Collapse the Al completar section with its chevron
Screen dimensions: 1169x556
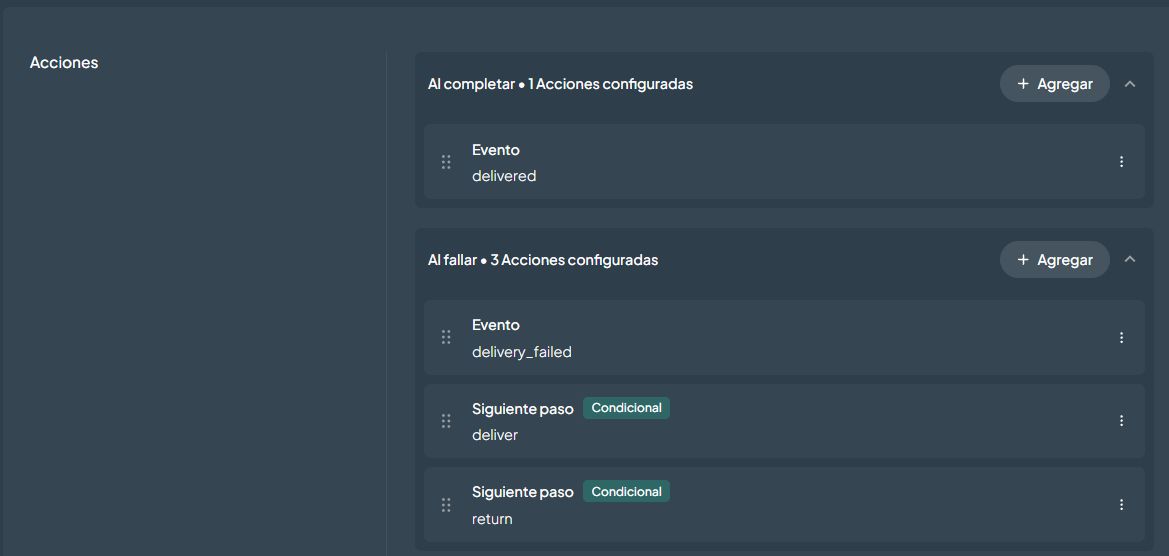pyautogui.click(x=1129, y=83)
